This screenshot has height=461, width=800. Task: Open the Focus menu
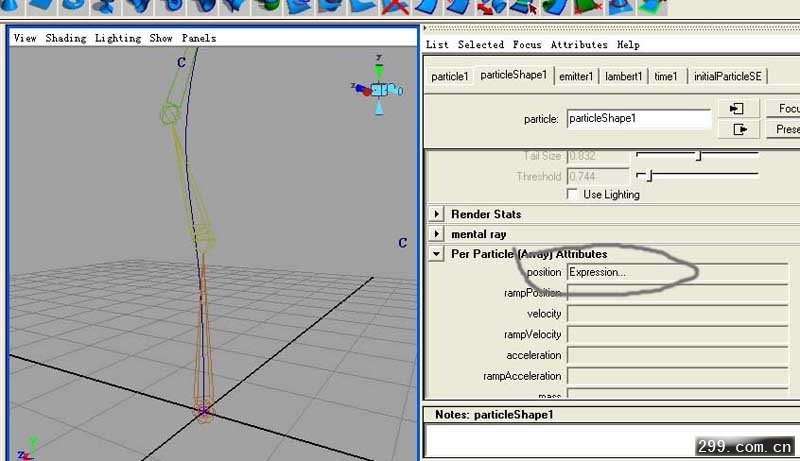pos(527,44)
